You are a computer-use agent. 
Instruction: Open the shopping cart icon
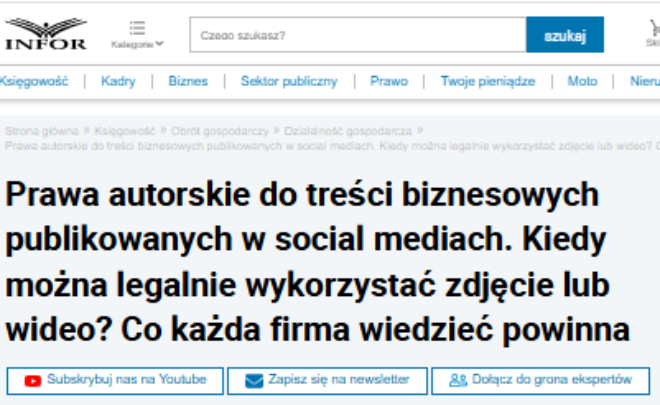click(x=653, y=29)
